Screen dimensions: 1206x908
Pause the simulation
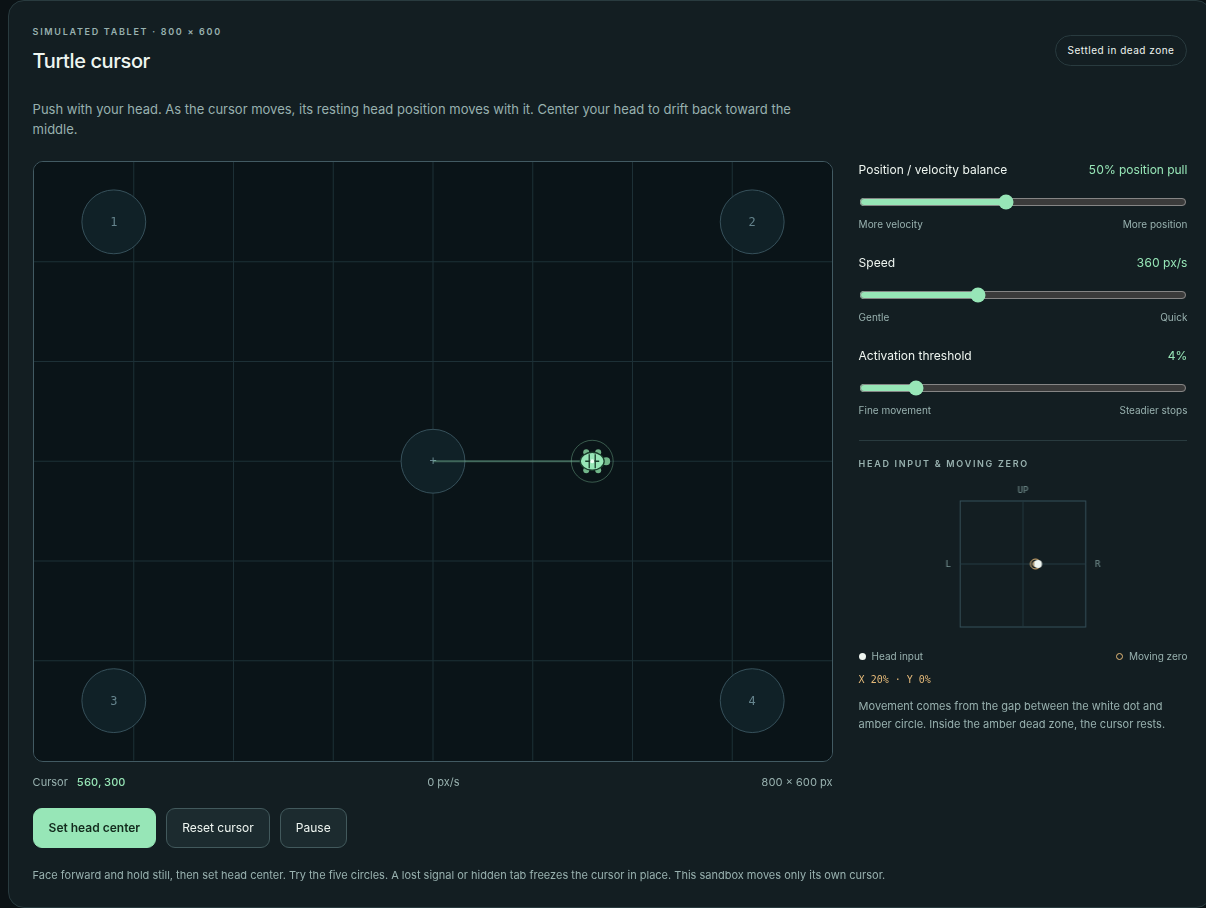[x=313, y=828]
